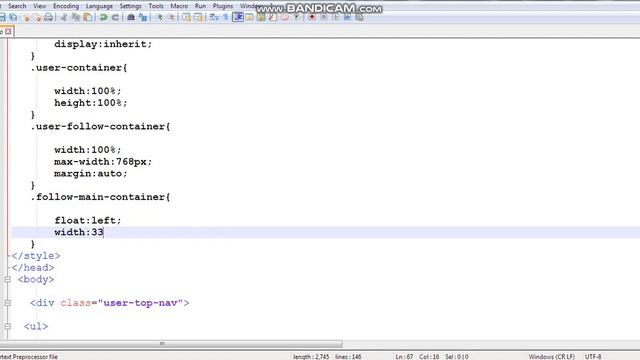Image resolution: width=640 pixels, height=360 pixels.
Task: Place cursor on display:inherit; line
Action: (x=103, y=44)
